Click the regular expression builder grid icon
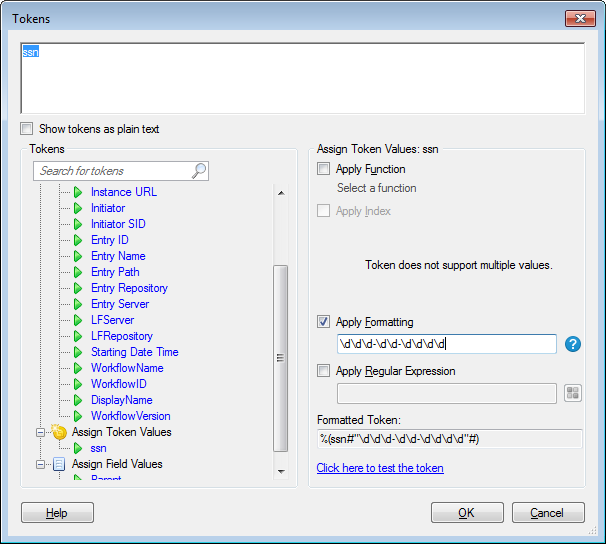The image size is (606, 544). (573, 393)
